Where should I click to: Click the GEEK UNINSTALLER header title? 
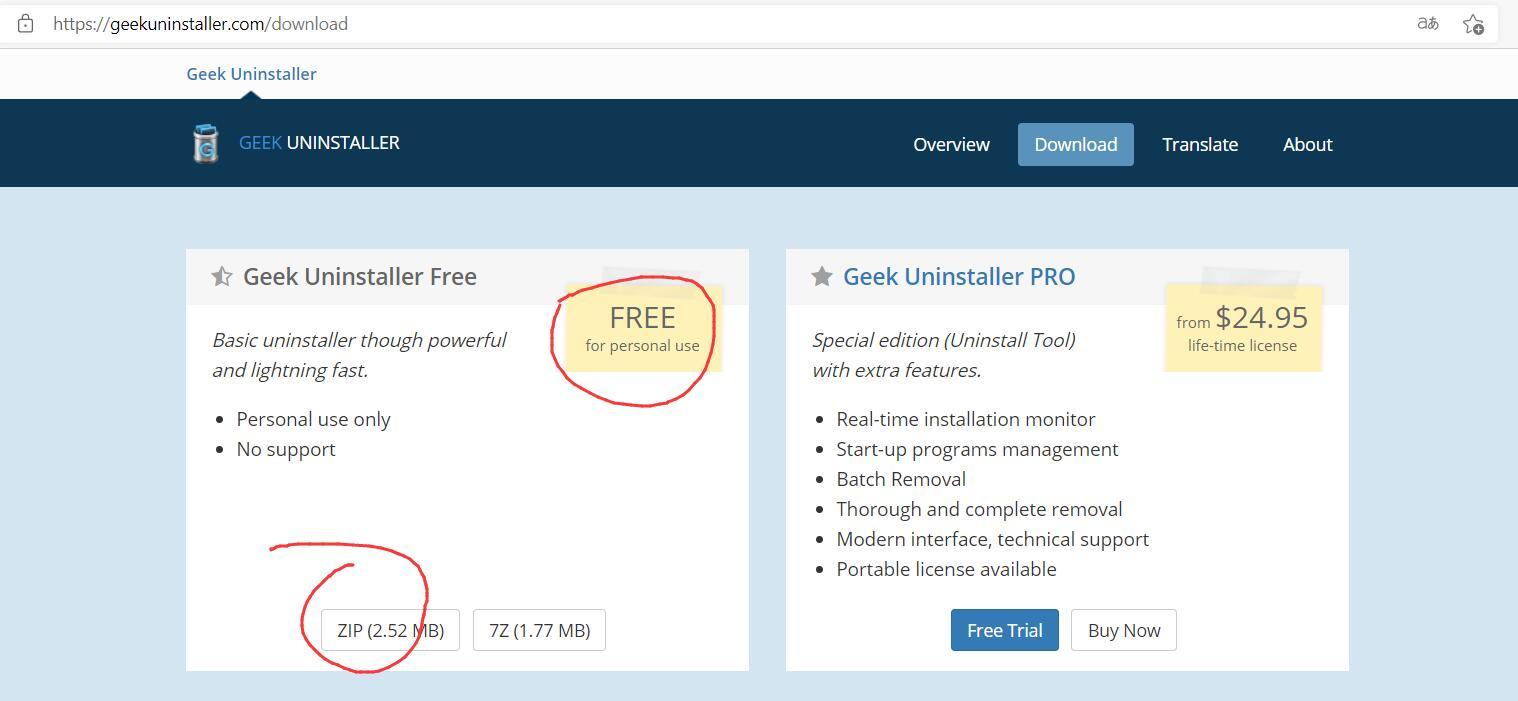point(319,143)
